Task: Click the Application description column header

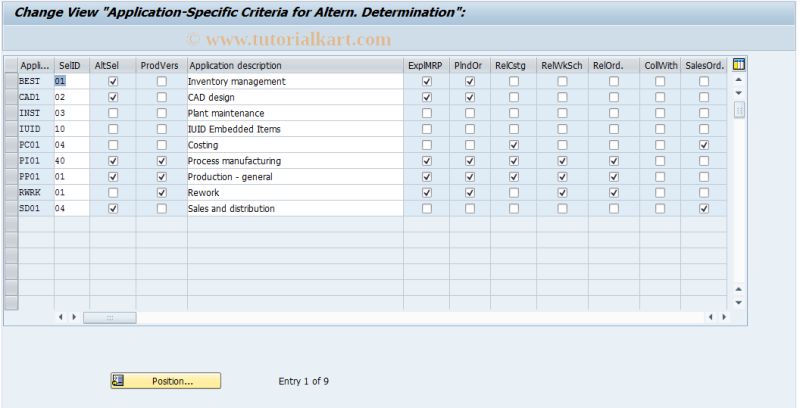Action: tap(295, 65)
